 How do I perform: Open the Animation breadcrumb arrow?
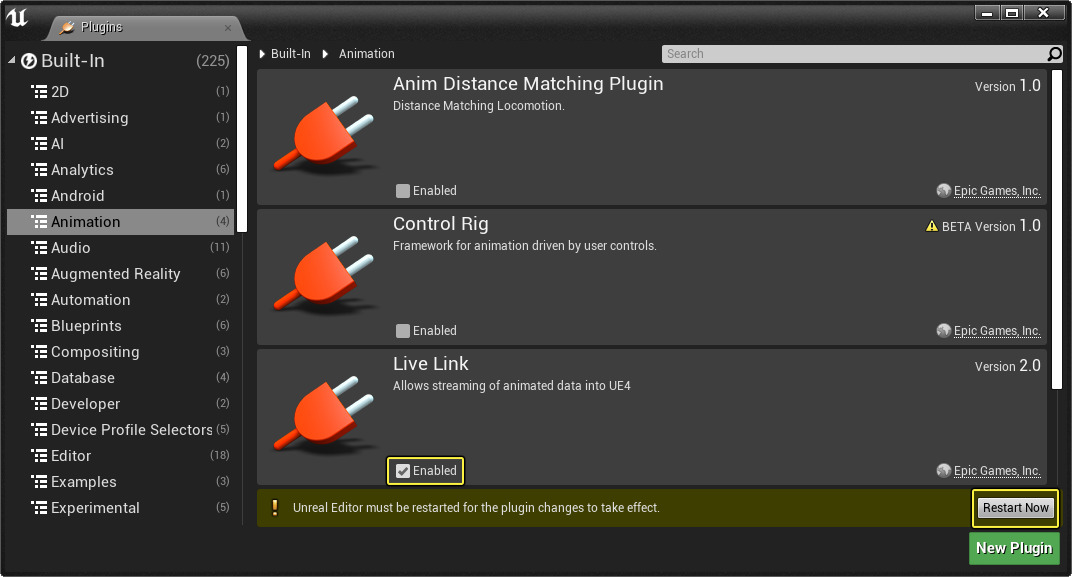(326, 54)
